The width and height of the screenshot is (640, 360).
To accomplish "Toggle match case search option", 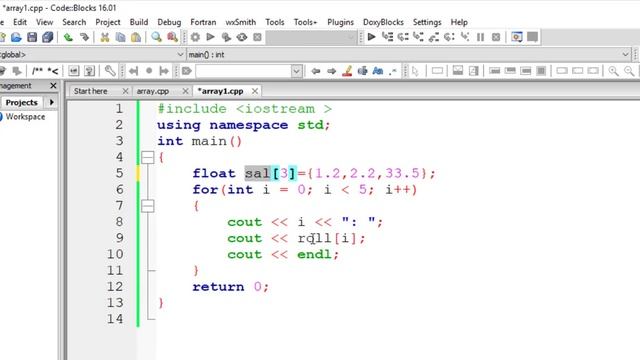I will coord(378,71).
